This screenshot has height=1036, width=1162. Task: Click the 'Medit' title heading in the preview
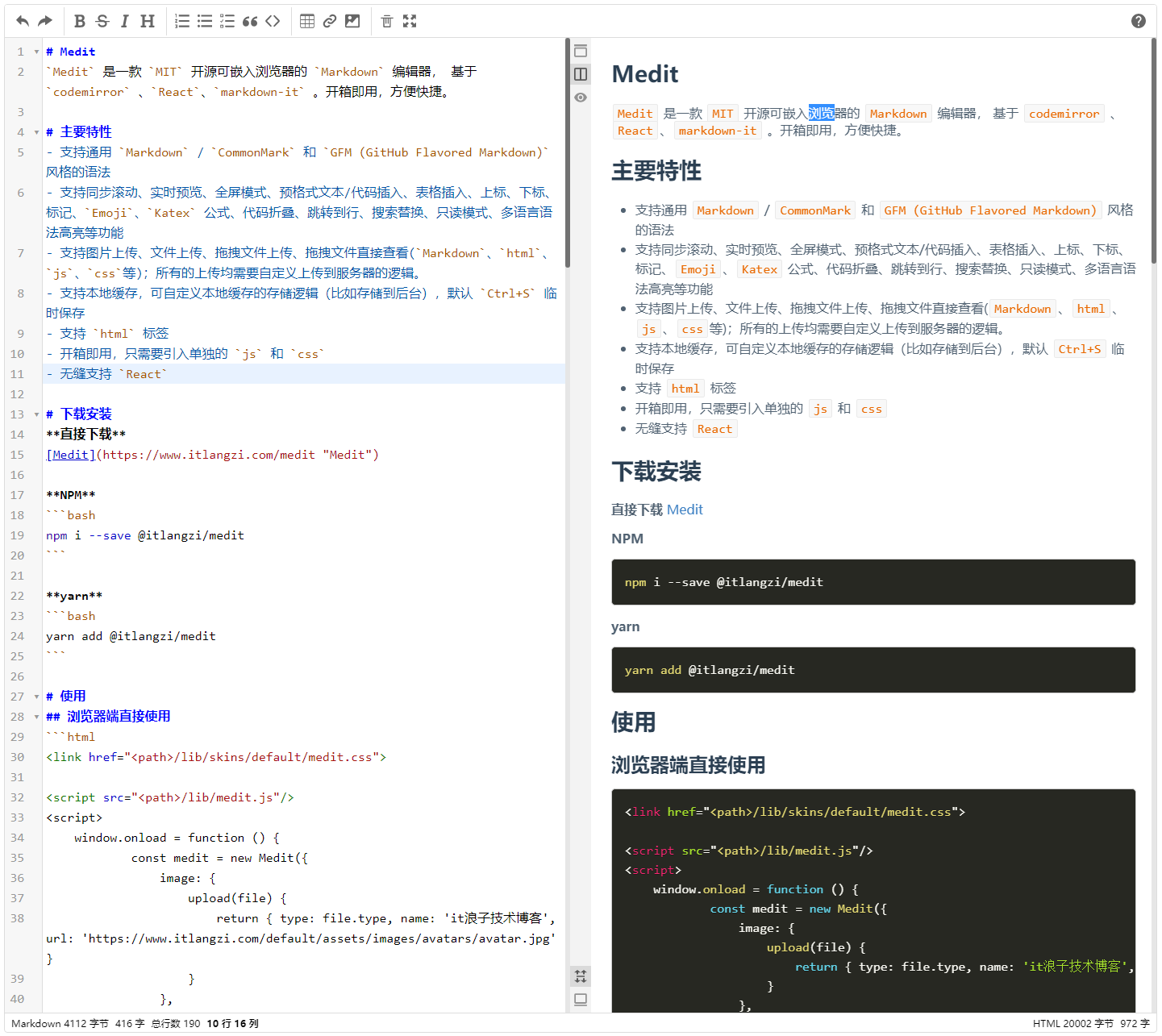pyautogui.click(x=645, y=74)
